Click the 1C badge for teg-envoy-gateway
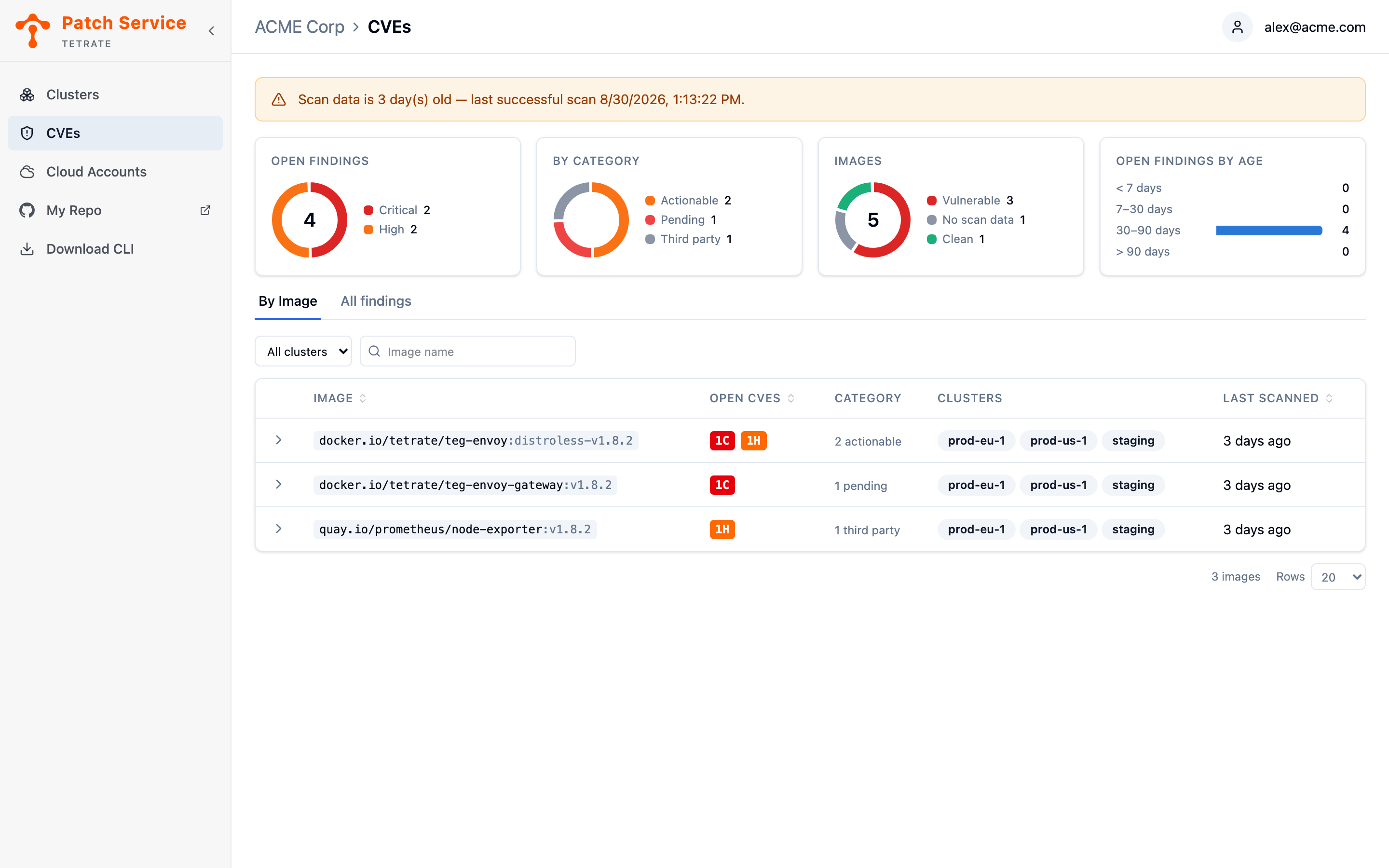 click(x=722, y=485)
